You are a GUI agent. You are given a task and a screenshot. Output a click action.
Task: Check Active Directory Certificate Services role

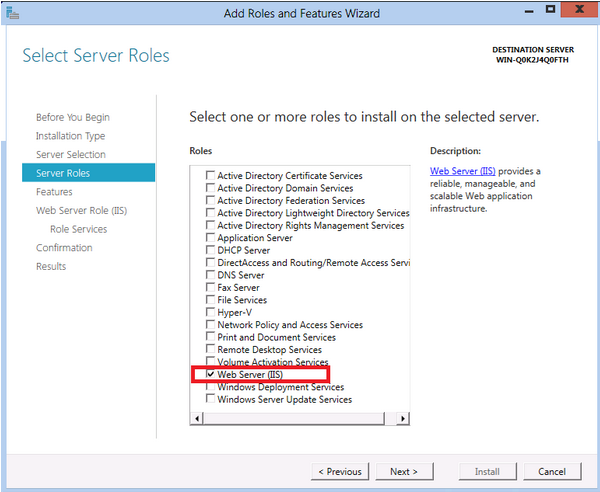pos(210,175)
